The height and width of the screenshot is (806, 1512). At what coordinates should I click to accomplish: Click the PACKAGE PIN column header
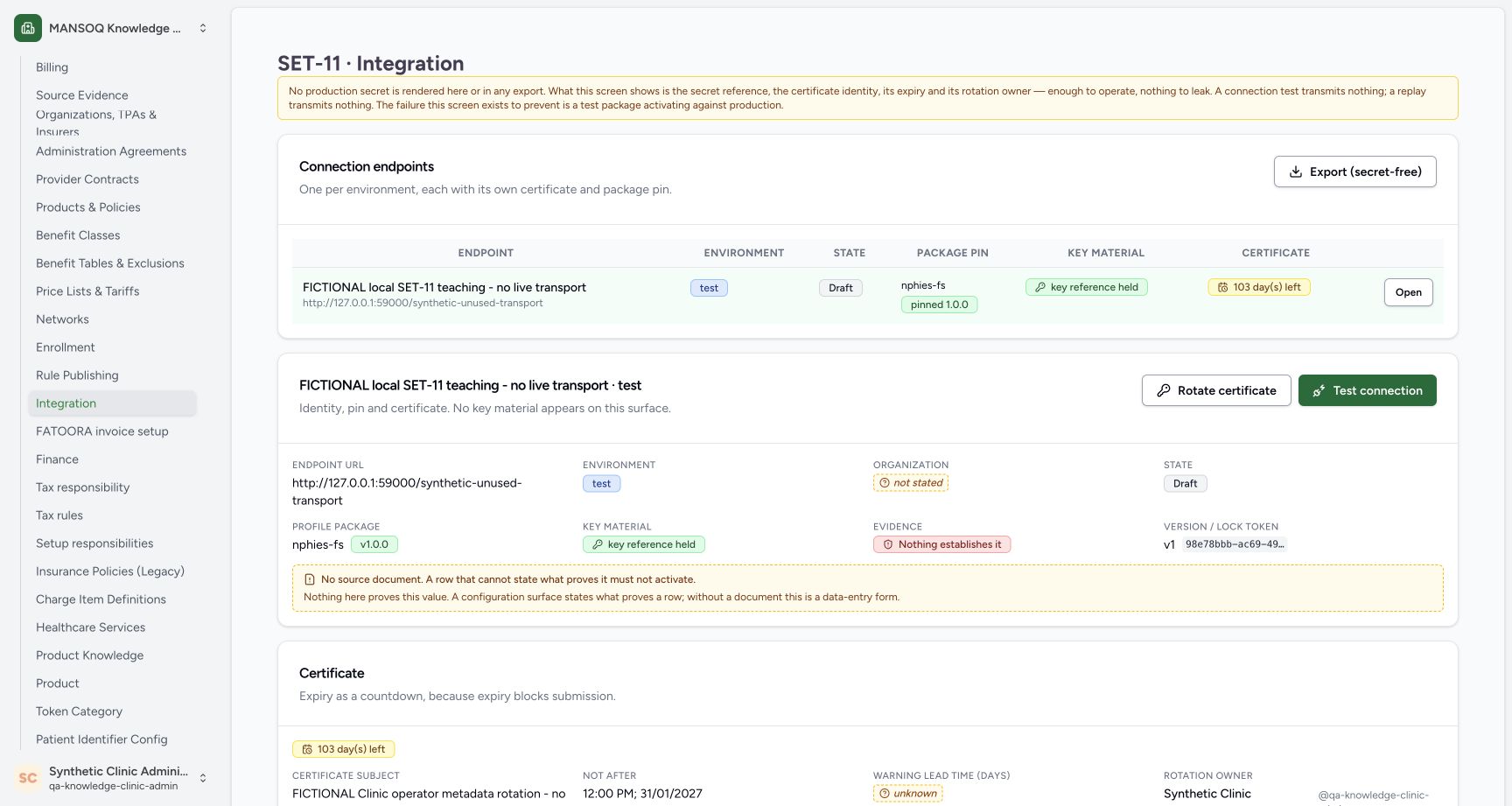952,253
